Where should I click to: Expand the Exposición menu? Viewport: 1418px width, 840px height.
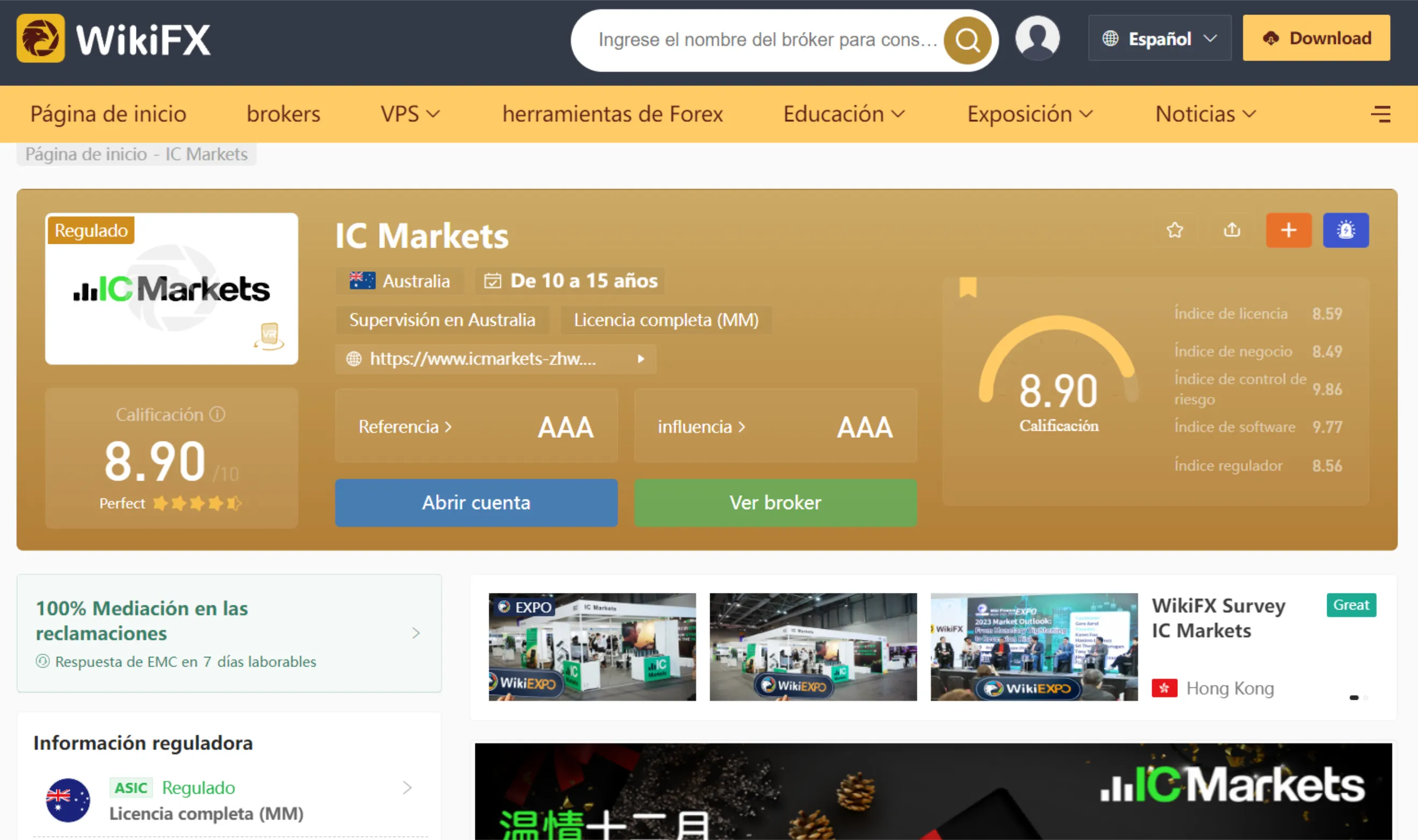click(x=1030, y=114)
